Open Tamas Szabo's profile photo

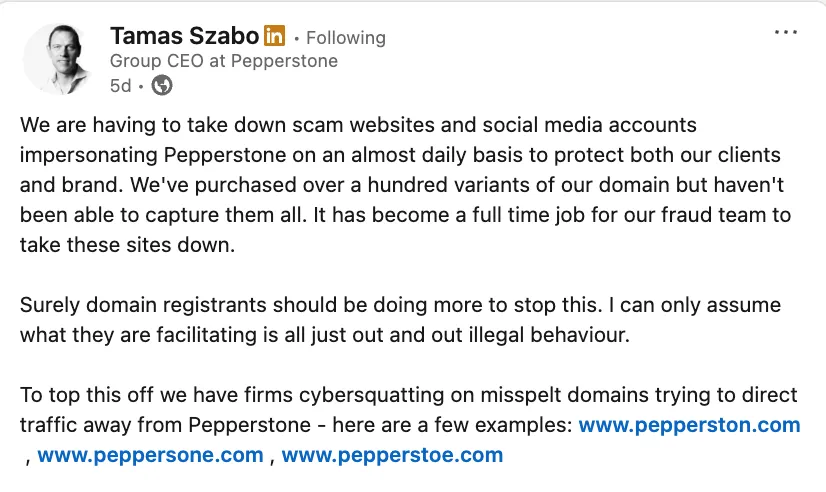tap(58, 59)
